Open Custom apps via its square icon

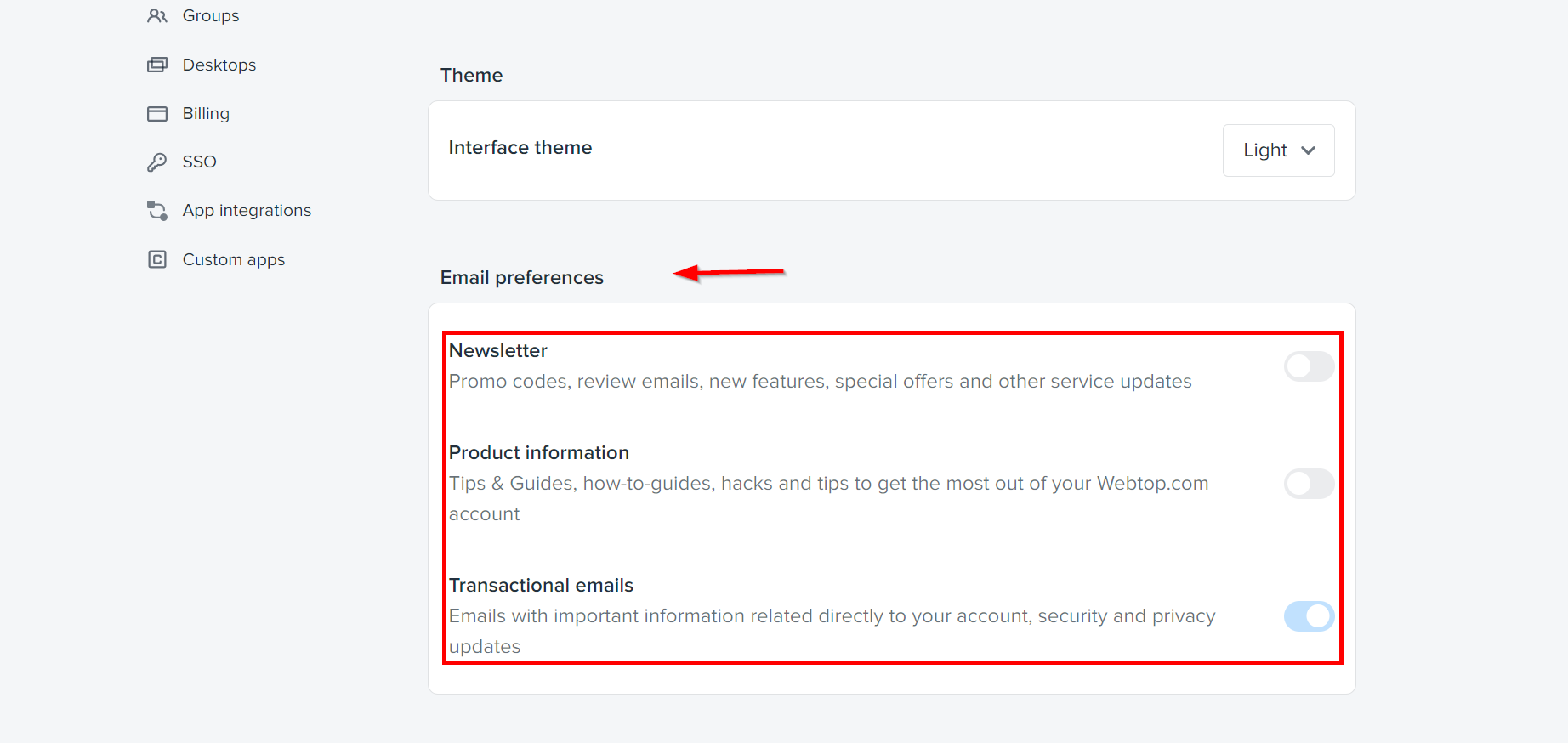[x=157, y=258]
